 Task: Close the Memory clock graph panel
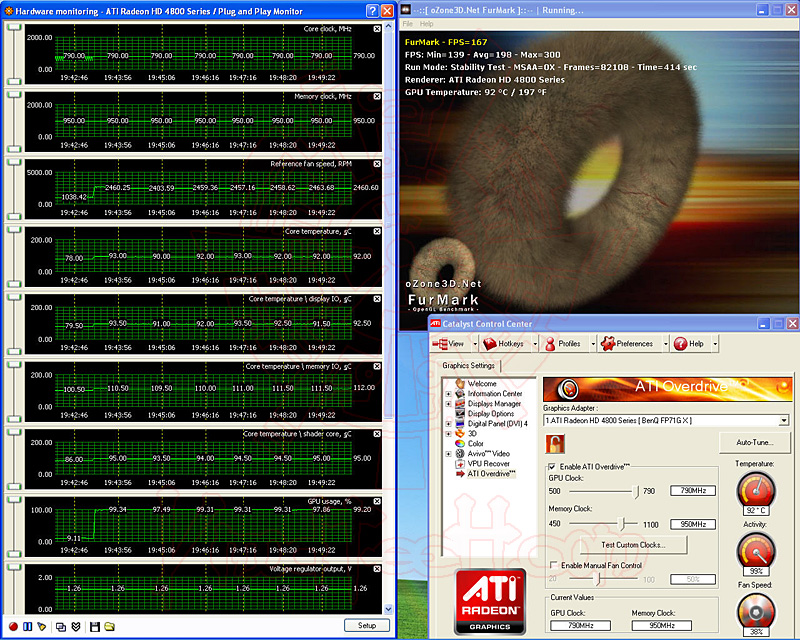coord(377,96)
